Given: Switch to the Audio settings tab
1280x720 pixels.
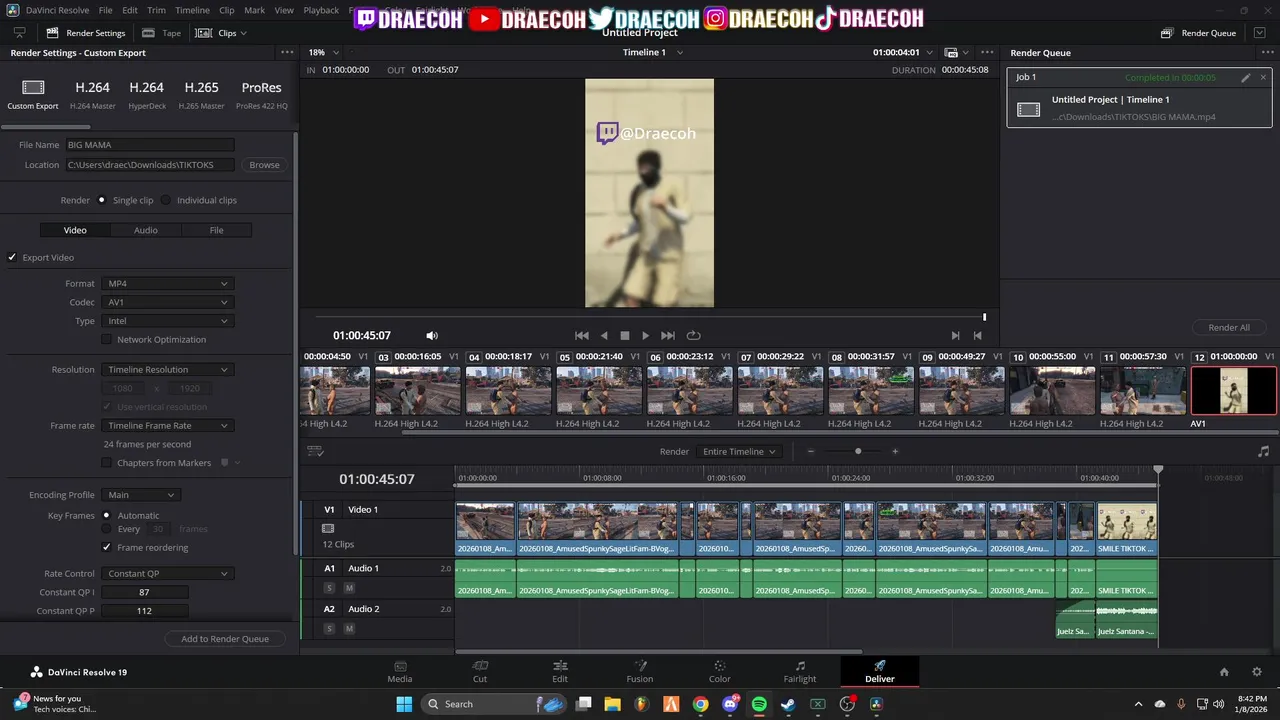Looking at the screenshot, I should click(146, 230).
